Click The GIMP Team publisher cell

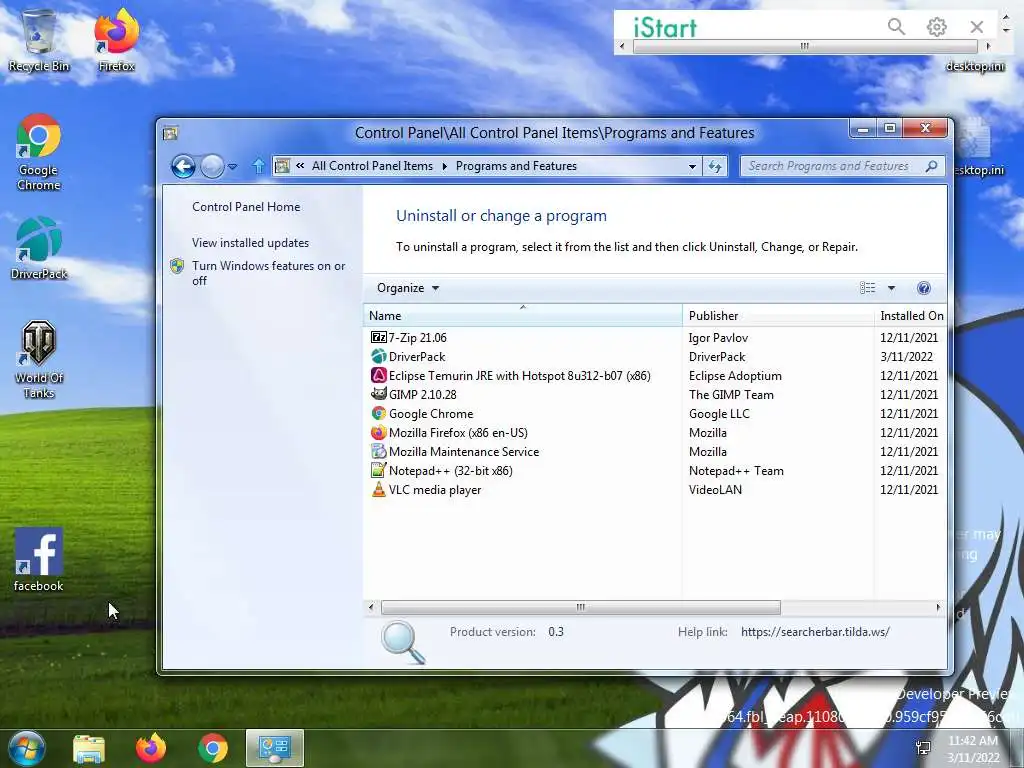point(731,394)
